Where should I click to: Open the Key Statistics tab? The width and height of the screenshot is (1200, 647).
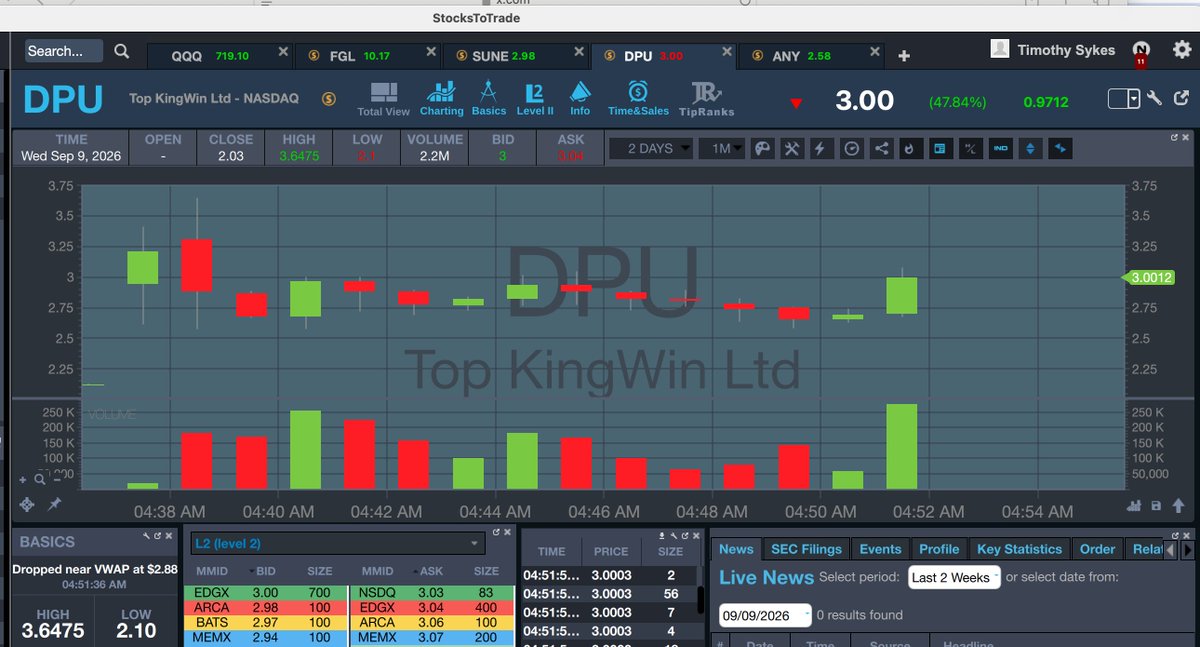(1019, 549)
